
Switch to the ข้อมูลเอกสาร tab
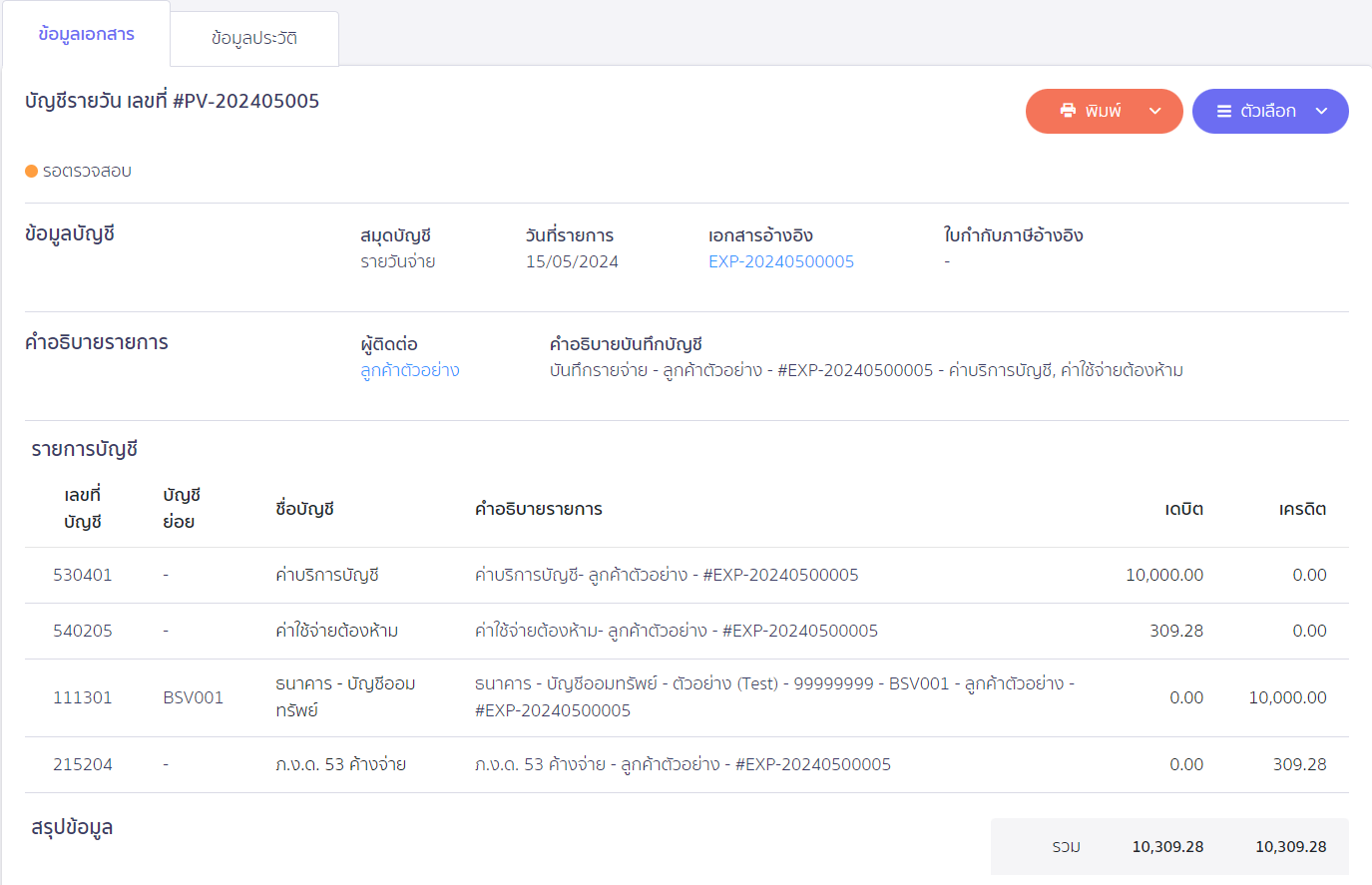[x=86, y=34]
